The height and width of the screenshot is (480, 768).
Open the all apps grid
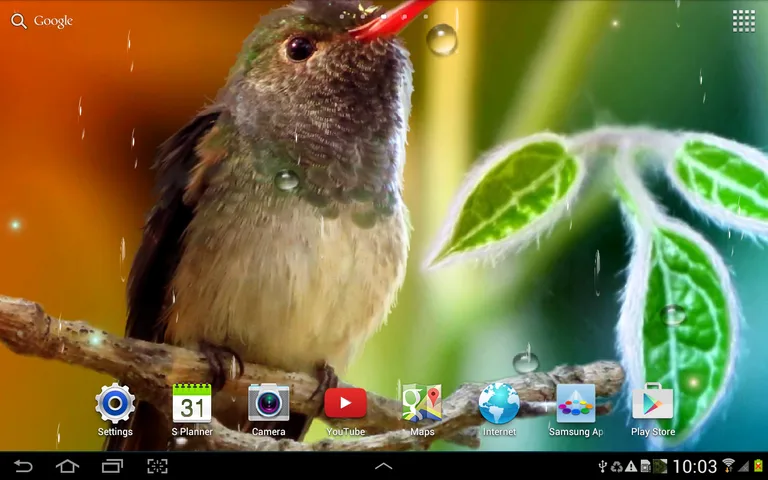[x=744, y=21]
